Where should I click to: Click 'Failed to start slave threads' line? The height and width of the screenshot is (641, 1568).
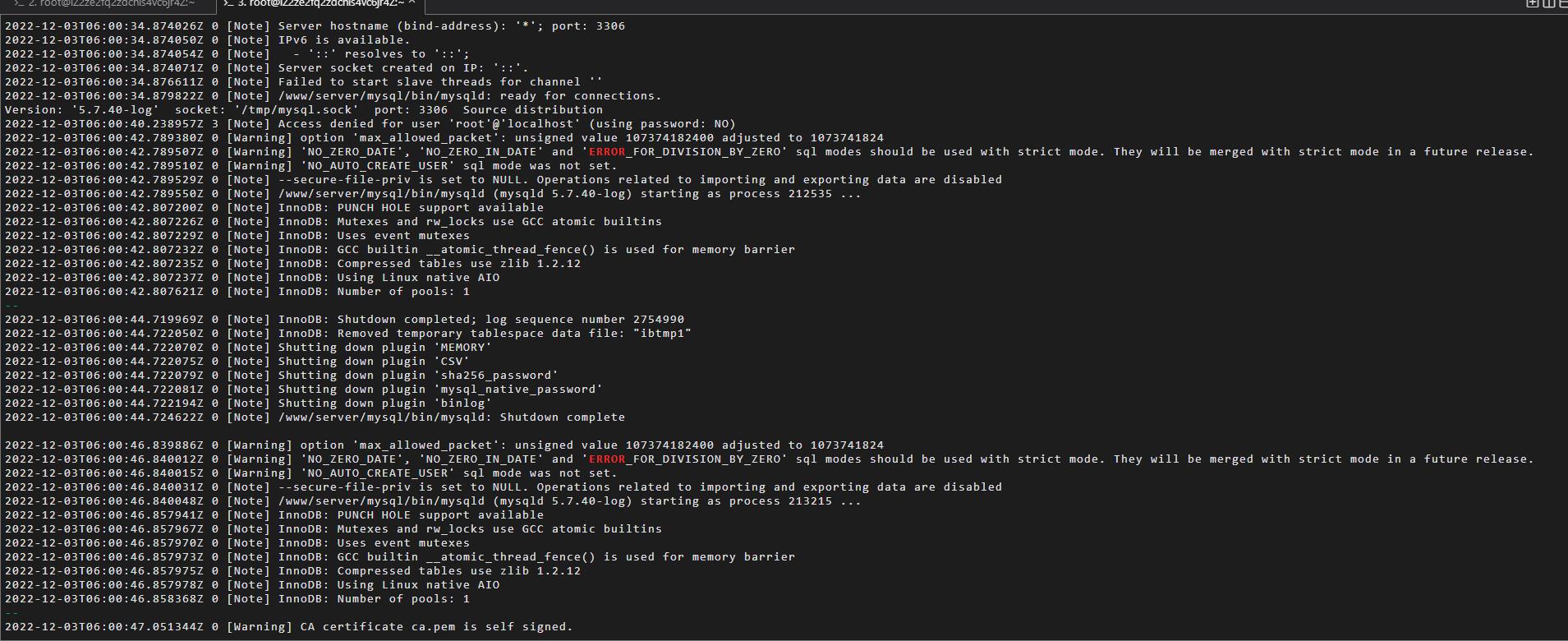click(304, 82)
